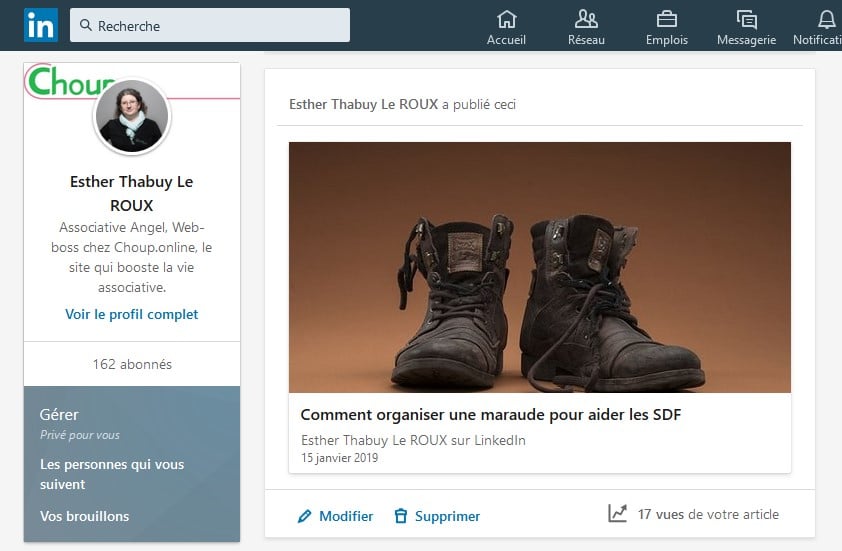Open Les personnes qui vous suivent
Image resolution: width=842 pixels, height=551 pixels.
point(112,474)
